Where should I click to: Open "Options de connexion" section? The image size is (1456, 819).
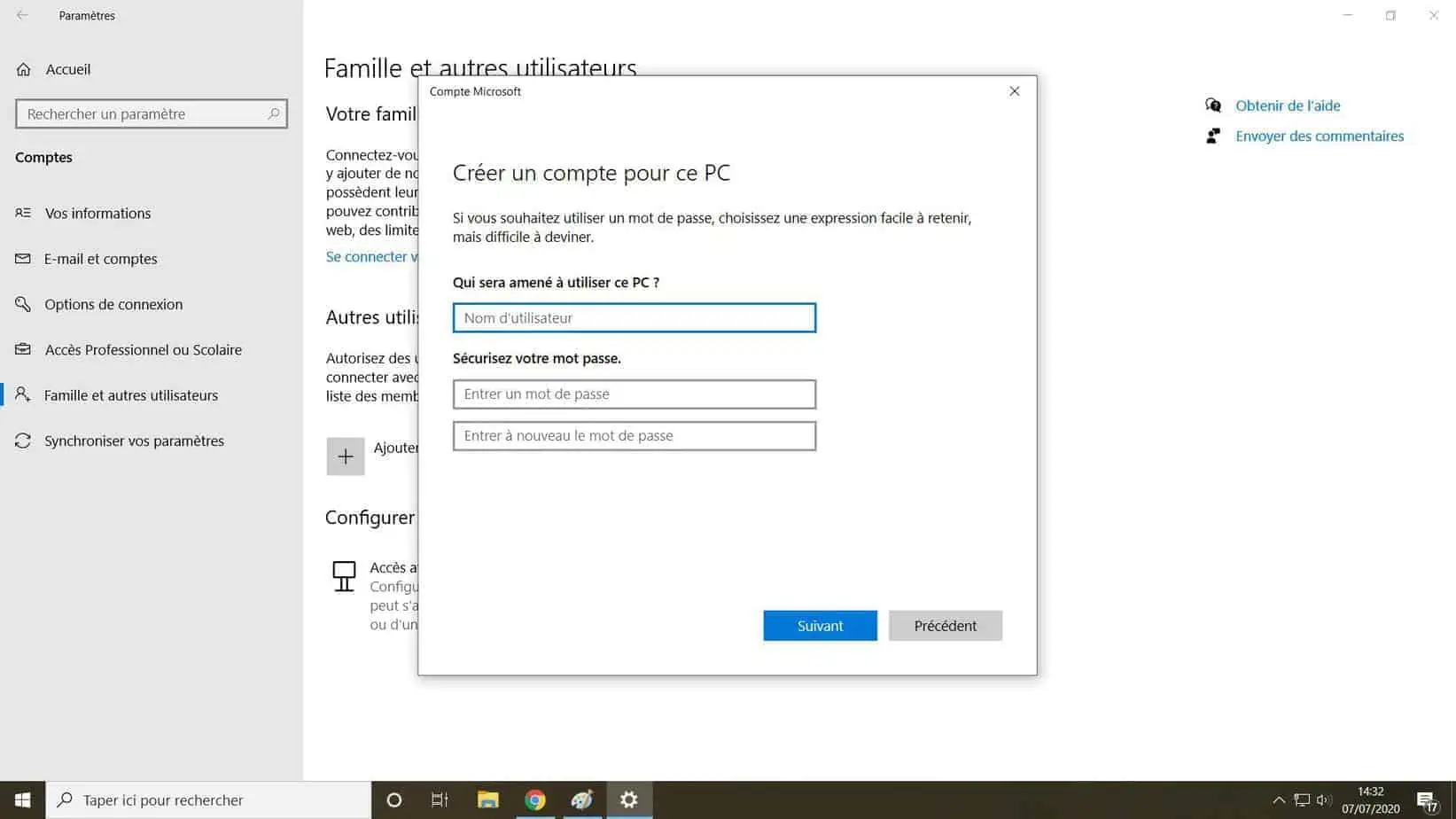pyautogui.click(x=113, y=304)
